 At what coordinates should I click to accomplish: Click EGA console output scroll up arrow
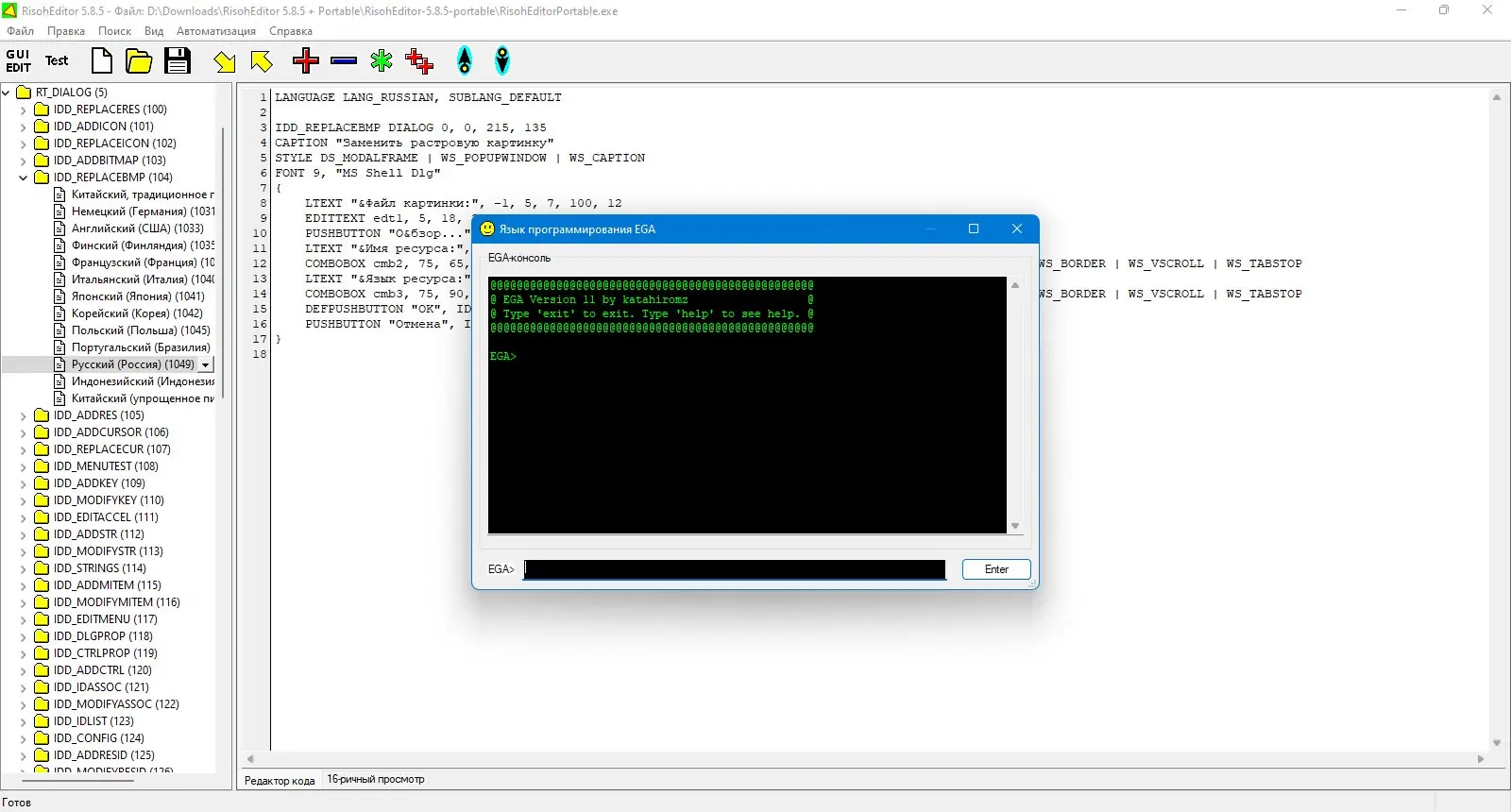point(1015,285)
